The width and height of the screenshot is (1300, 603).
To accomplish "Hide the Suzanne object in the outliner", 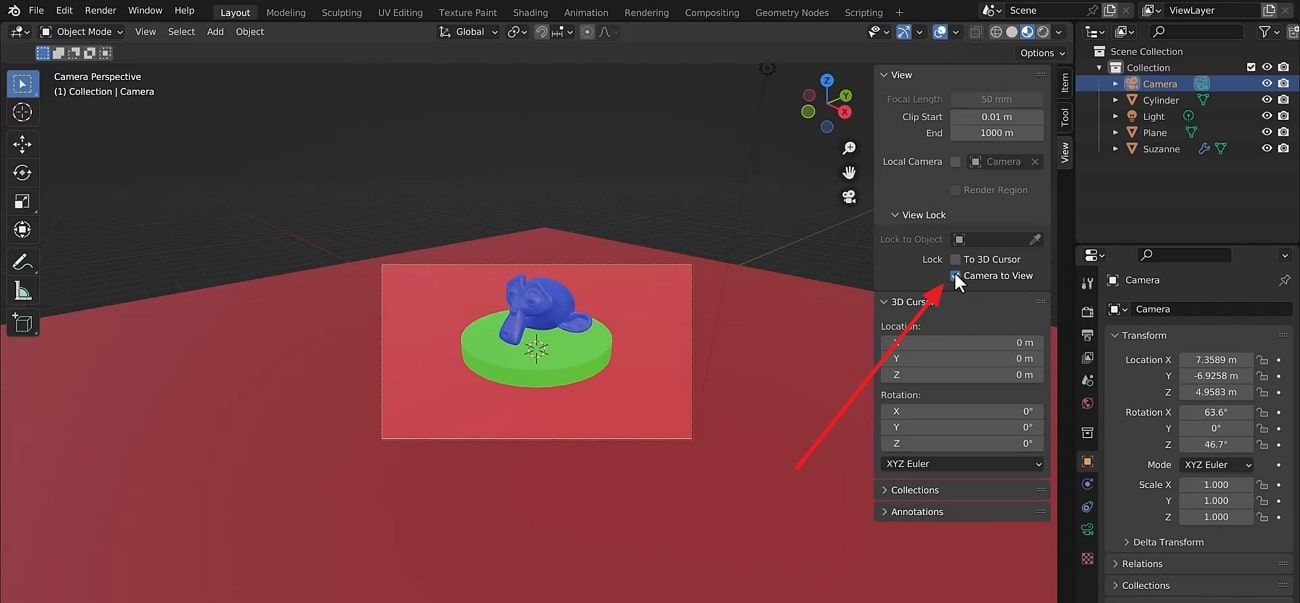I will tap(1267, 148).
